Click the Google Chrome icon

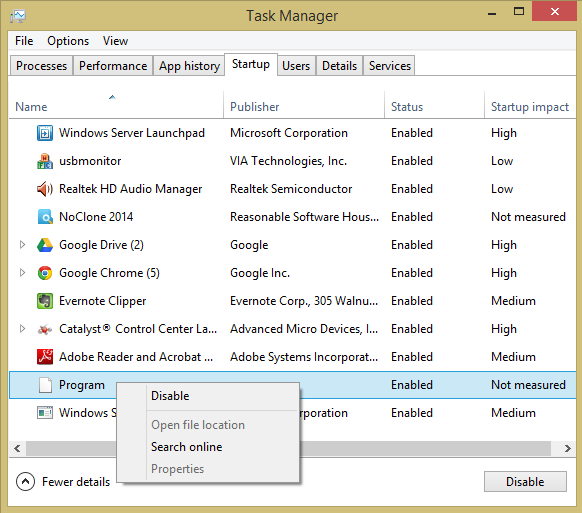(45, 273)
